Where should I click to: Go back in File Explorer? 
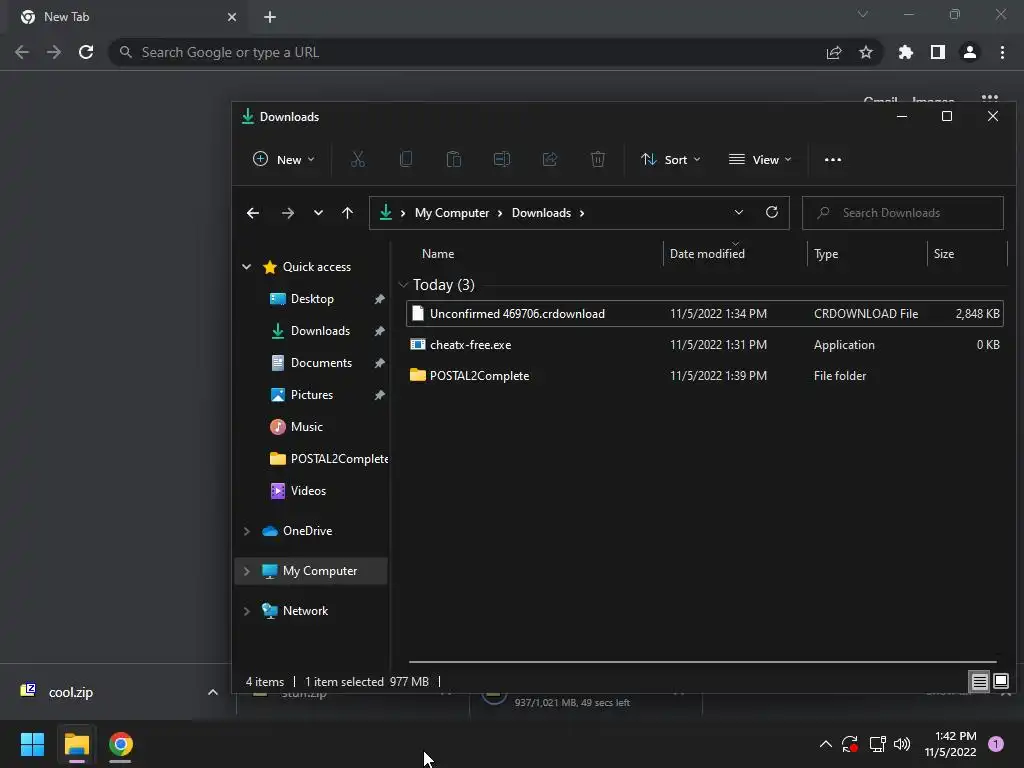[253, 213]
